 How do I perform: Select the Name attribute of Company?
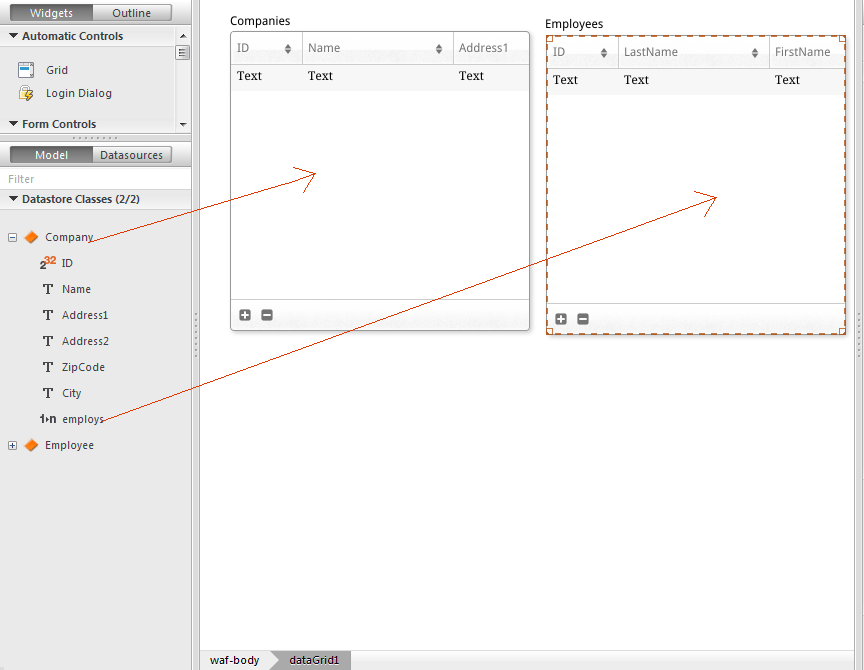pyautogui.click(x=76, y=289)
